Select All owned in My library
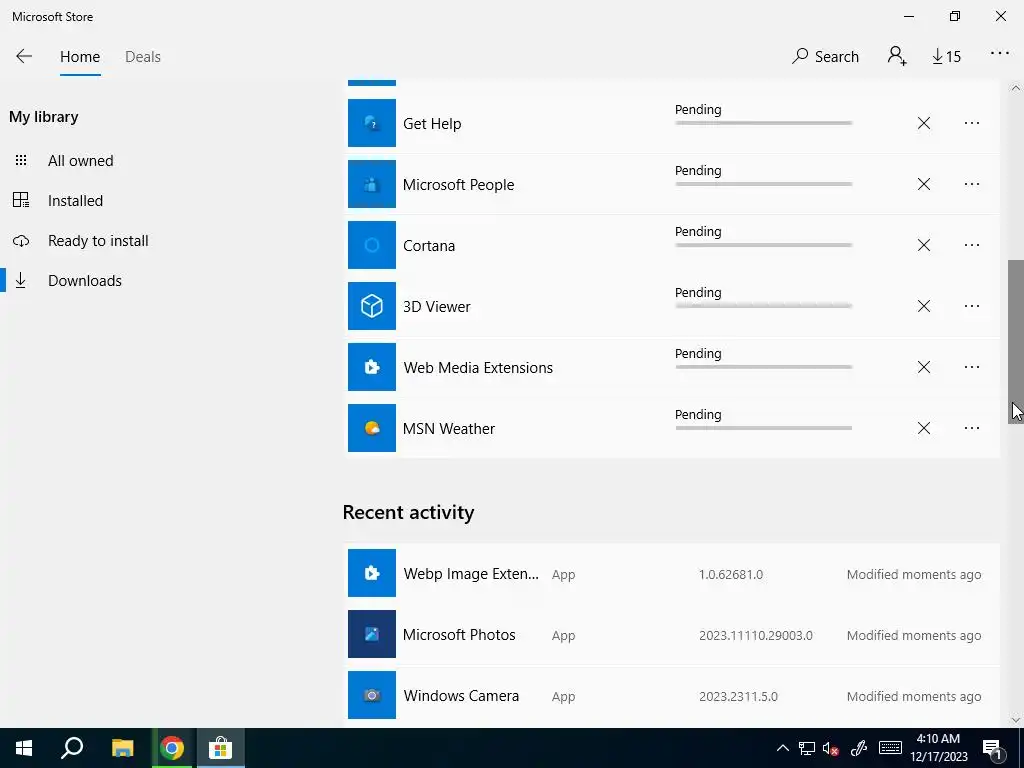The image size is (1024, 768). (x=80, y=161)
